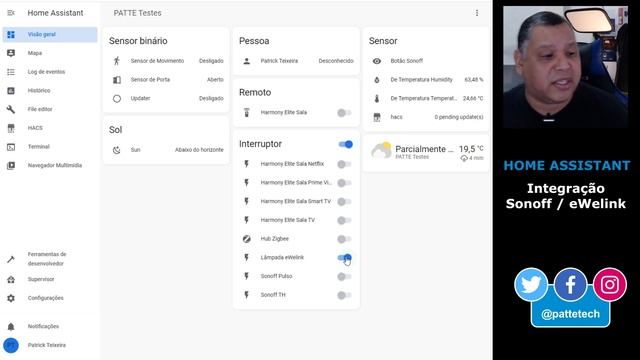Open the Histórico page
The height and width of the screenshot is (360, 640).
50,91
